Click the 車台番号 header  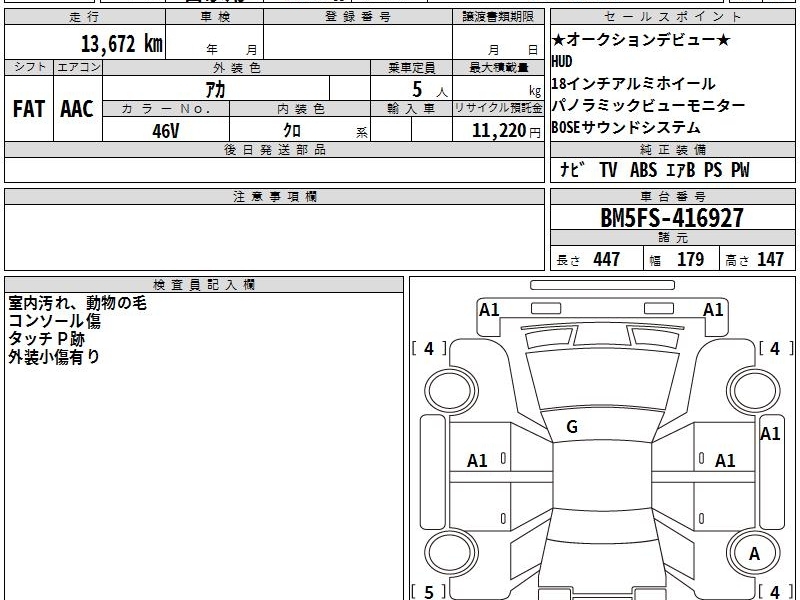click(672, 196)
